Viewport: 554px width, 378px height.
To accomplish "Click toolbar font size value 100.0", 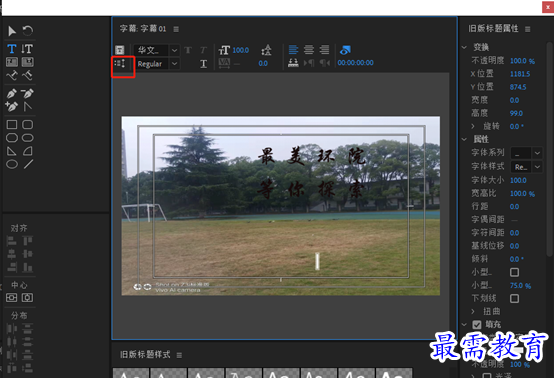I will [241, 50].
